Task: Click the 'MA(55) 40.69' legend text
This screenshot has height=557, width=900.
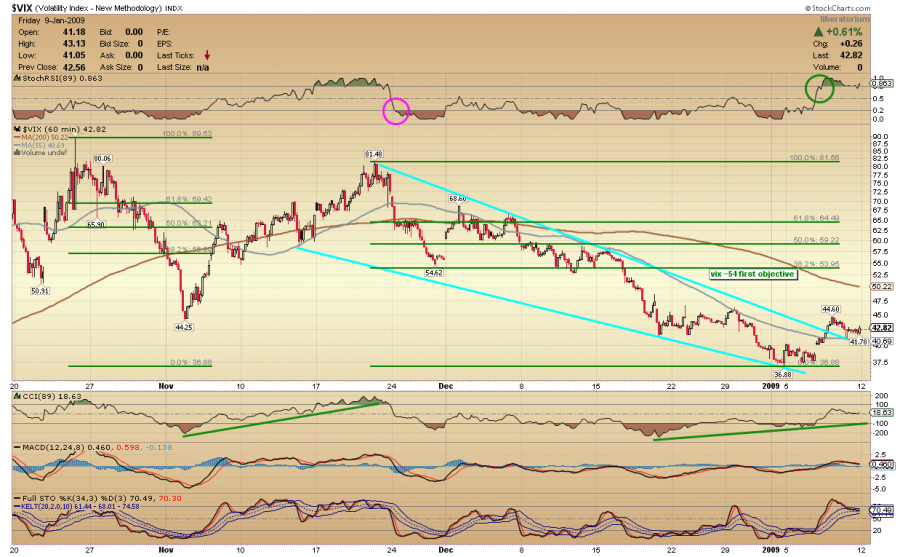Action: 43,145
